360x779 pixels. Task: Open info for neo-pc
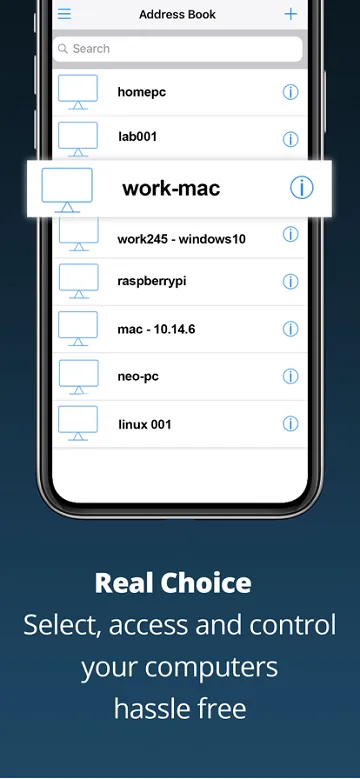[x=290, y=376]
